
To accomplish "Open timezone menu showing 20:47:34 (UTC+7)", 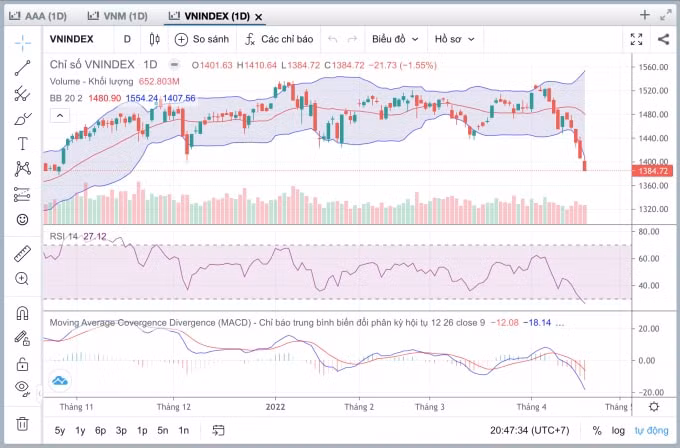I will tap(530, 431).
